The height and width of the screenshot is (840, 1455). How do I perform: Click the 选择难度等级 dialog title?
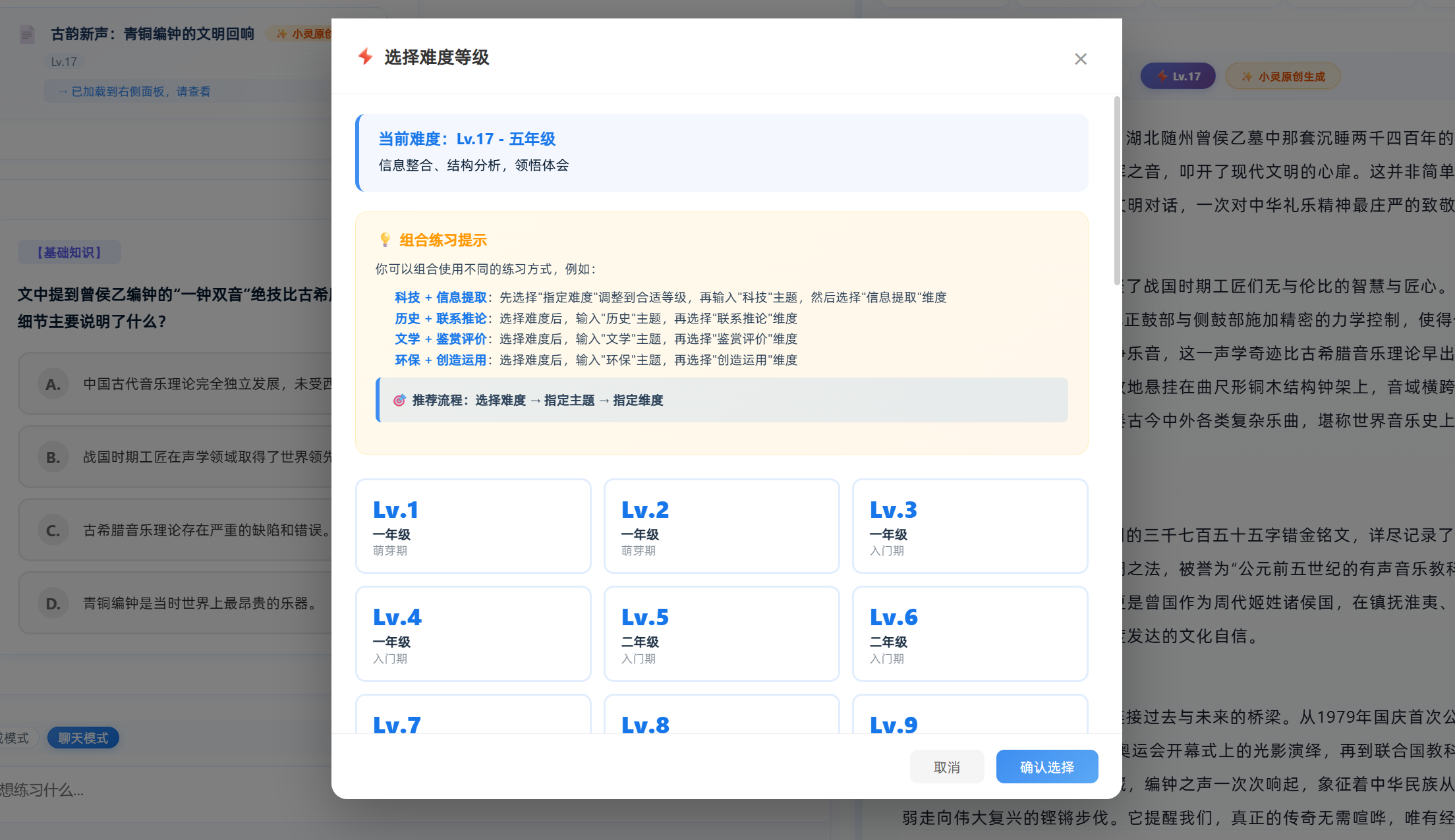click(437, 57)
